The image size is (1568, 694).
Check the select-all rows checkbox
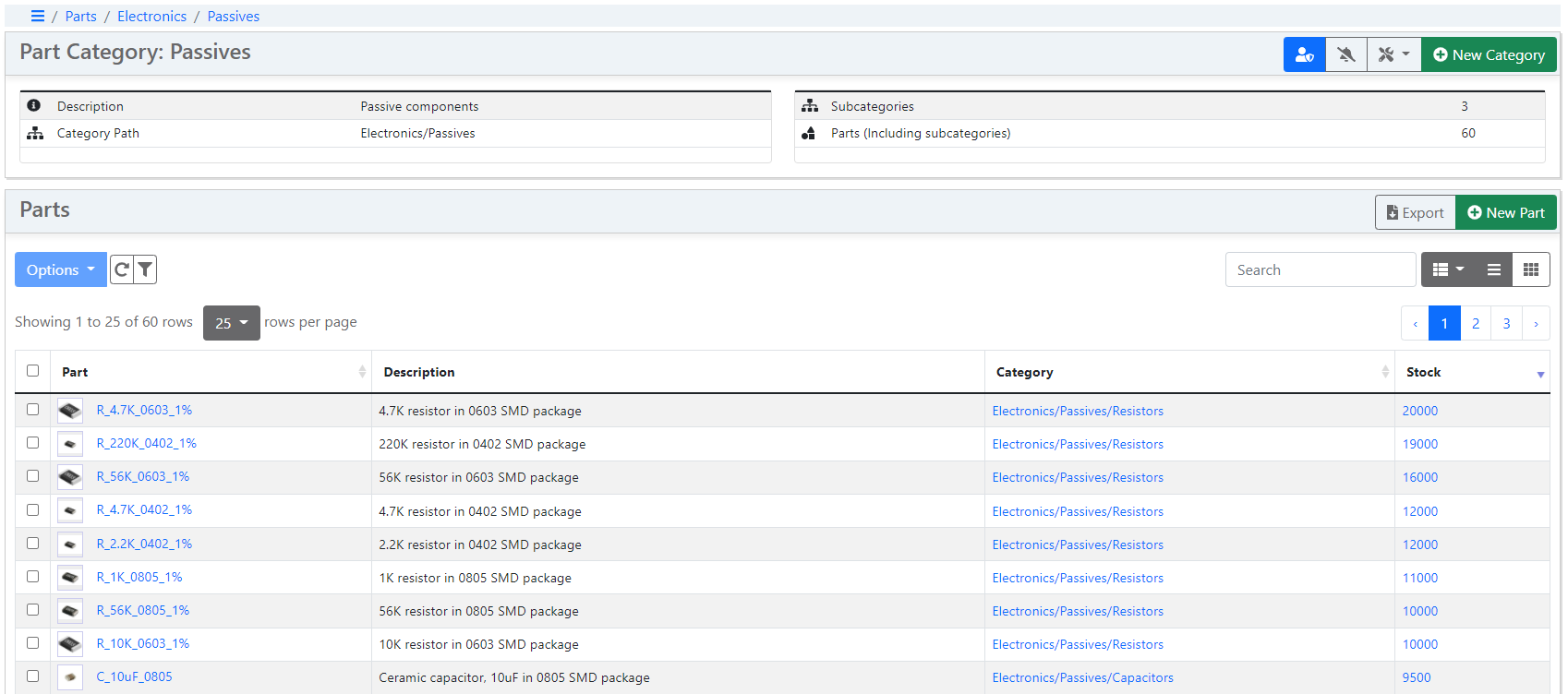pyautogui.click(x=33, y=371)
